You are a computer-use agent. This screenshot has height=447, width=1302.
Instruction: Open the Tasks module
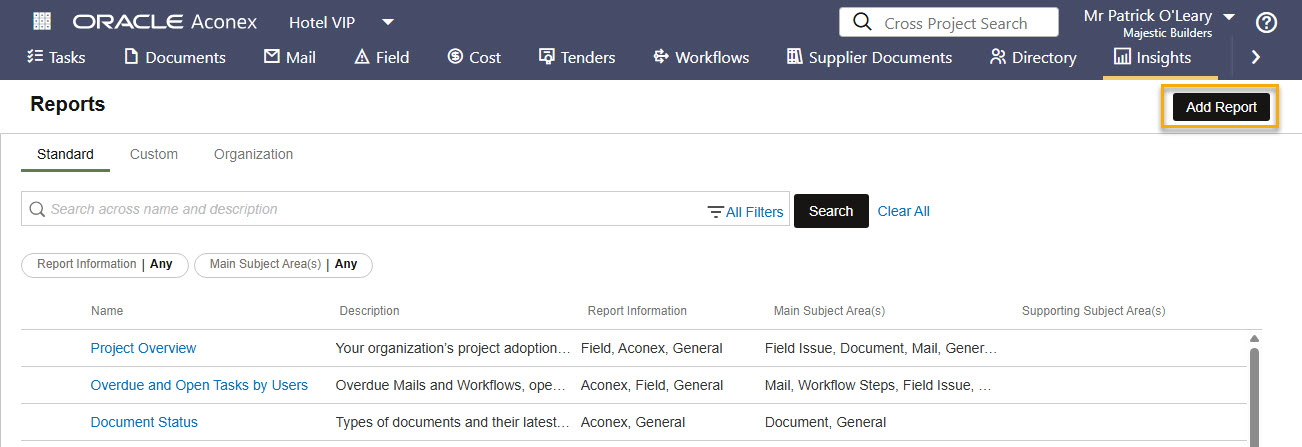(x=56, y=57)
